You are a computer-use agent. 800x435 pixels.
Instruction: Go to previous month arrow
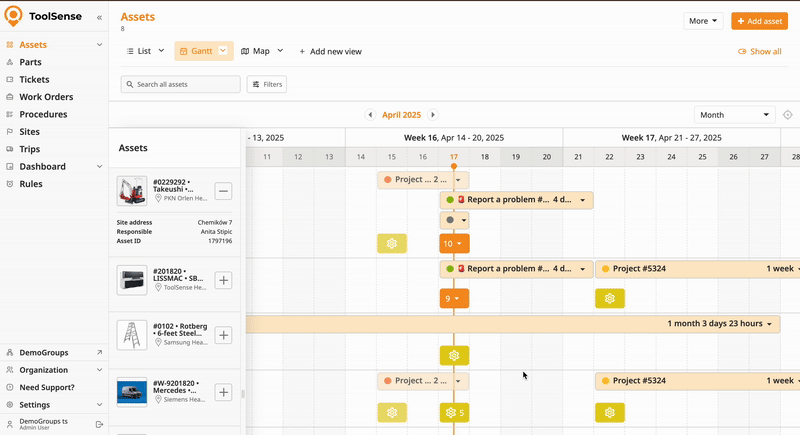[370, 115]
